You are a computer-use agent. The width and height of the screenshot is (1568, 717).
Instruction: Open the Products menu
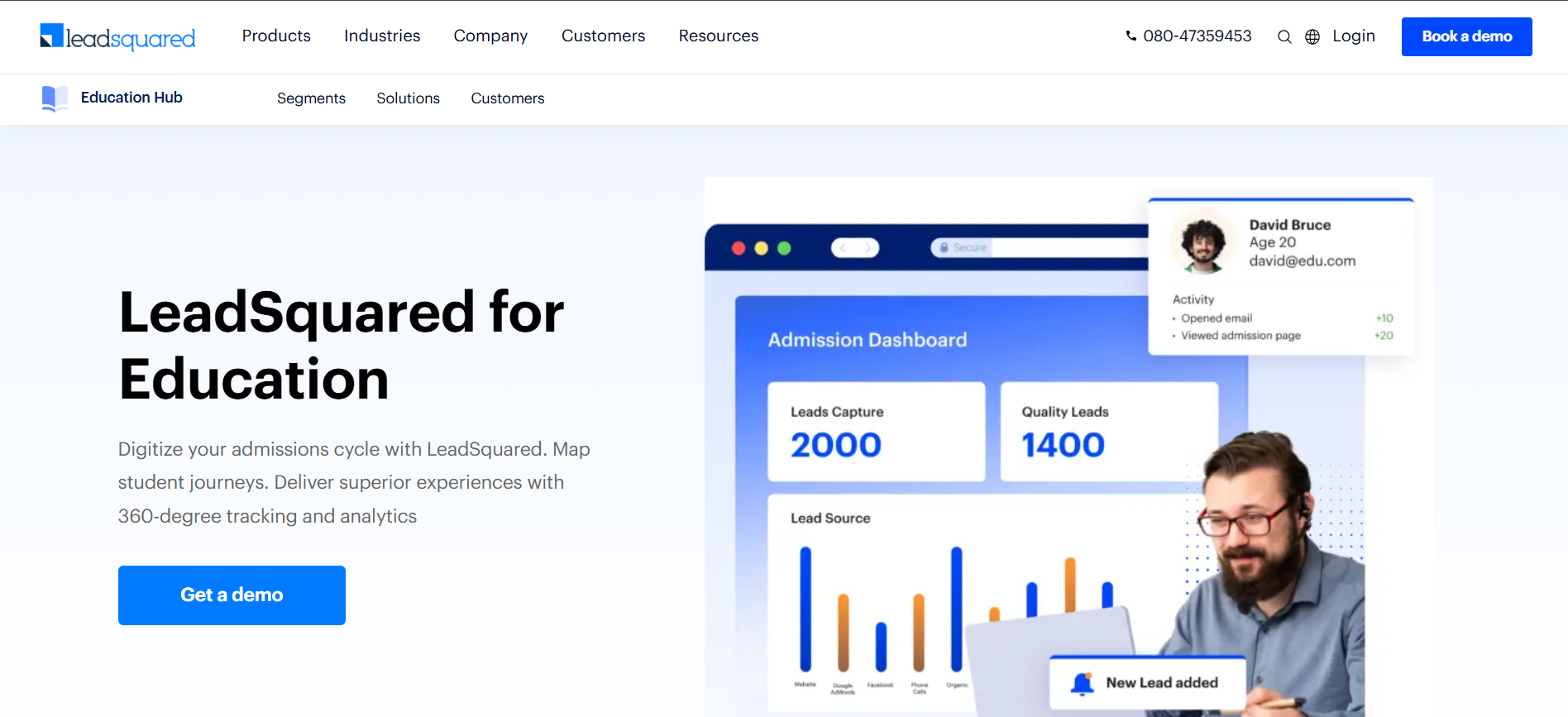[x=276, y=36]
